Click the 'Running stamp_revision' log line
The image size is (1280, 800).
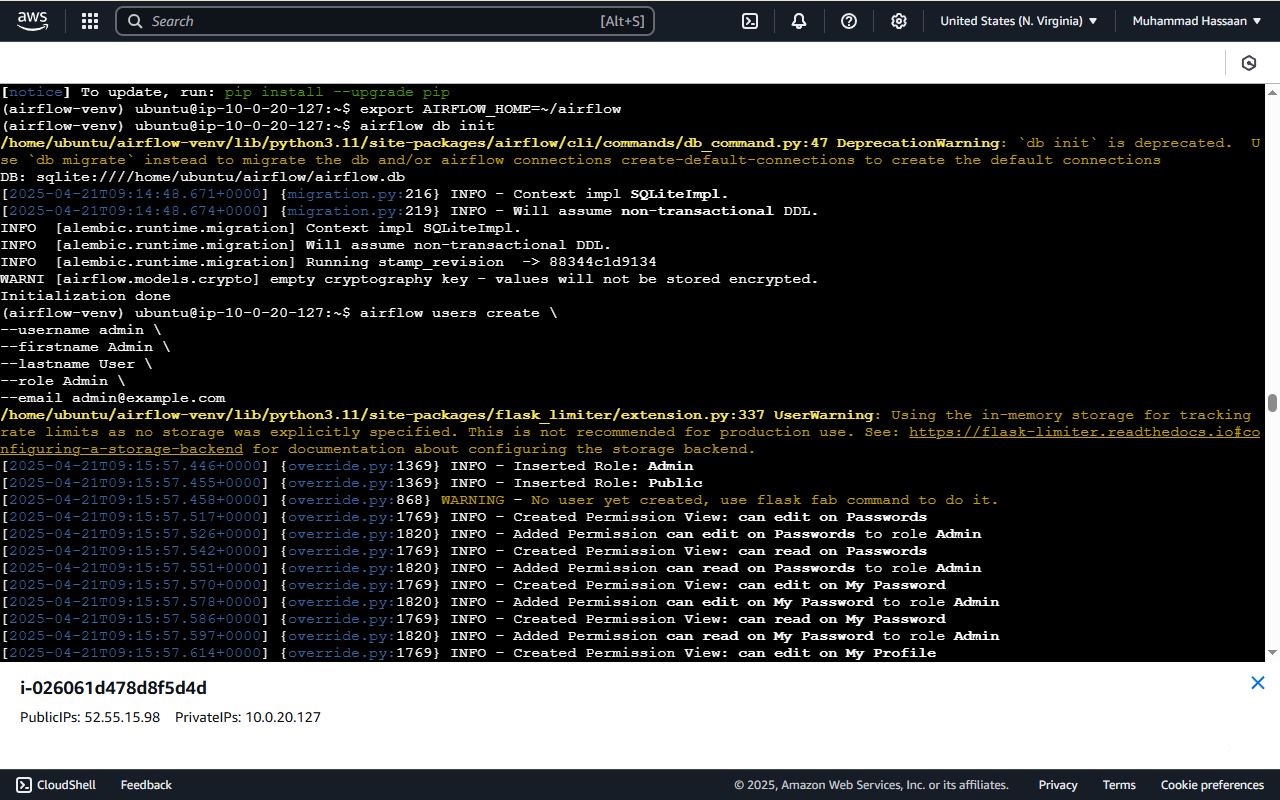pyautogui.click(x=329, y=262)
